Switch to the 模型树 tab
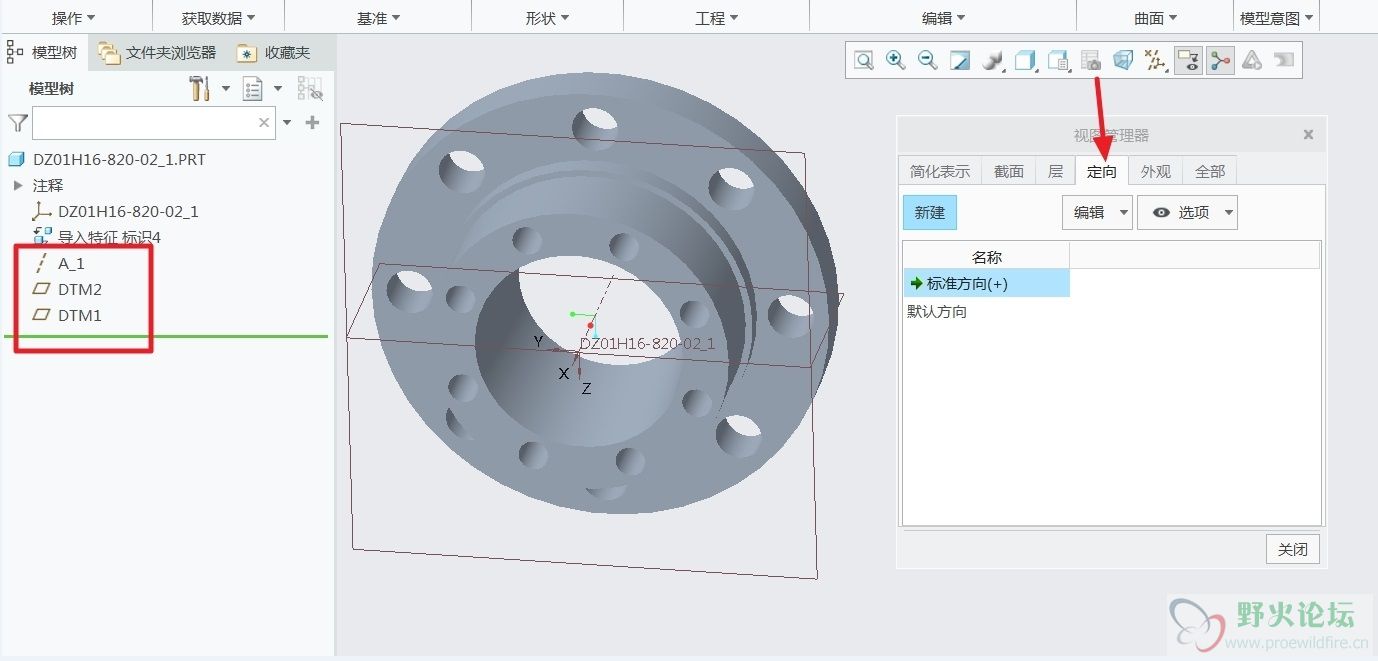Viewport: 1378px width, 661px height. 43,52
